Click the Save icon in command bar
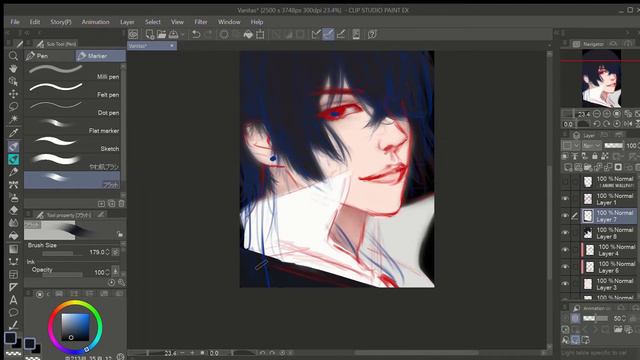The width and height of the screenshot is (640, 360). click(173, 34)
